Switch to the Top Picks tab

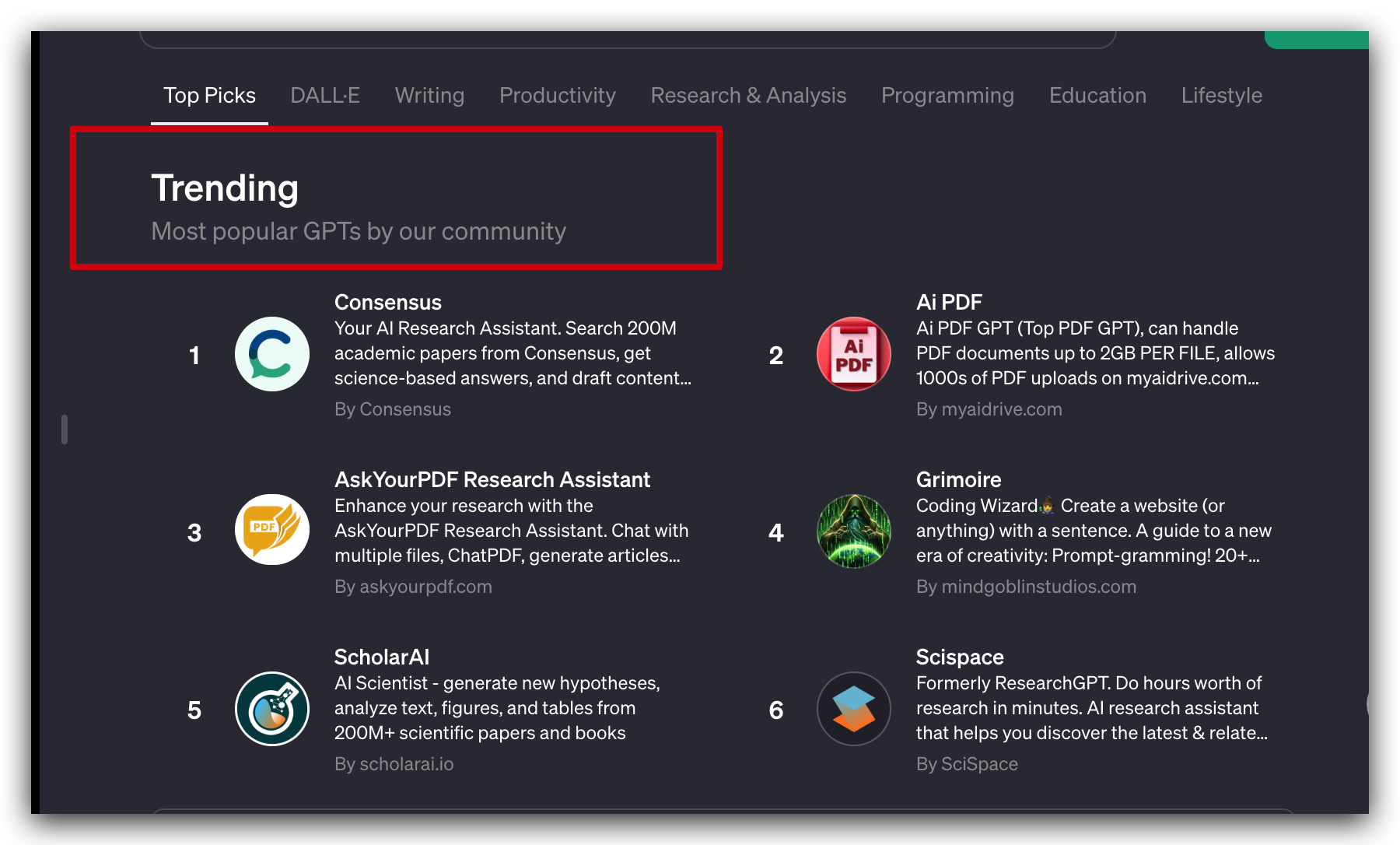pos(209,96)
